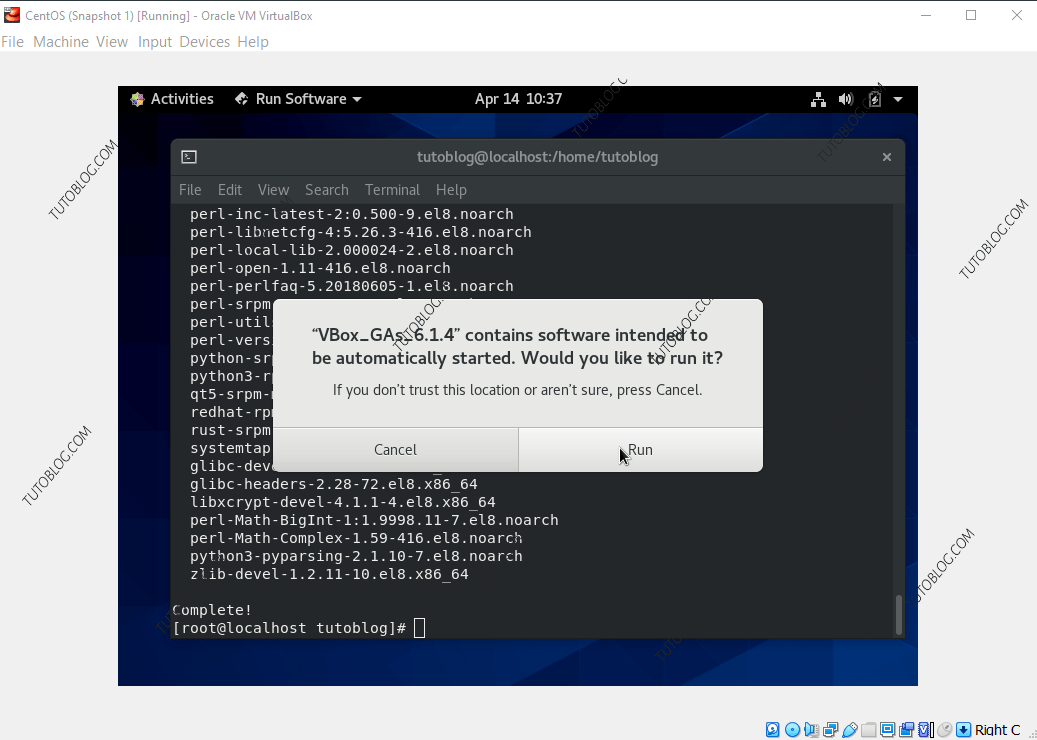The image size is (1037, 740).
Task: Open the VirtualBox Machine menu
Action: pyautogui.click(x=61, y=42)
